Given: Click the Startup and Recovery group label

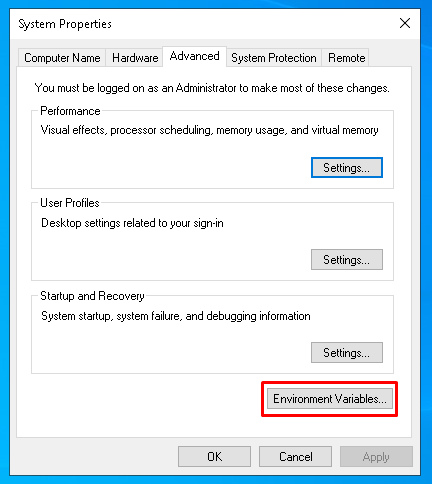Looking at the screenshot, I should [x=92, y=296].
